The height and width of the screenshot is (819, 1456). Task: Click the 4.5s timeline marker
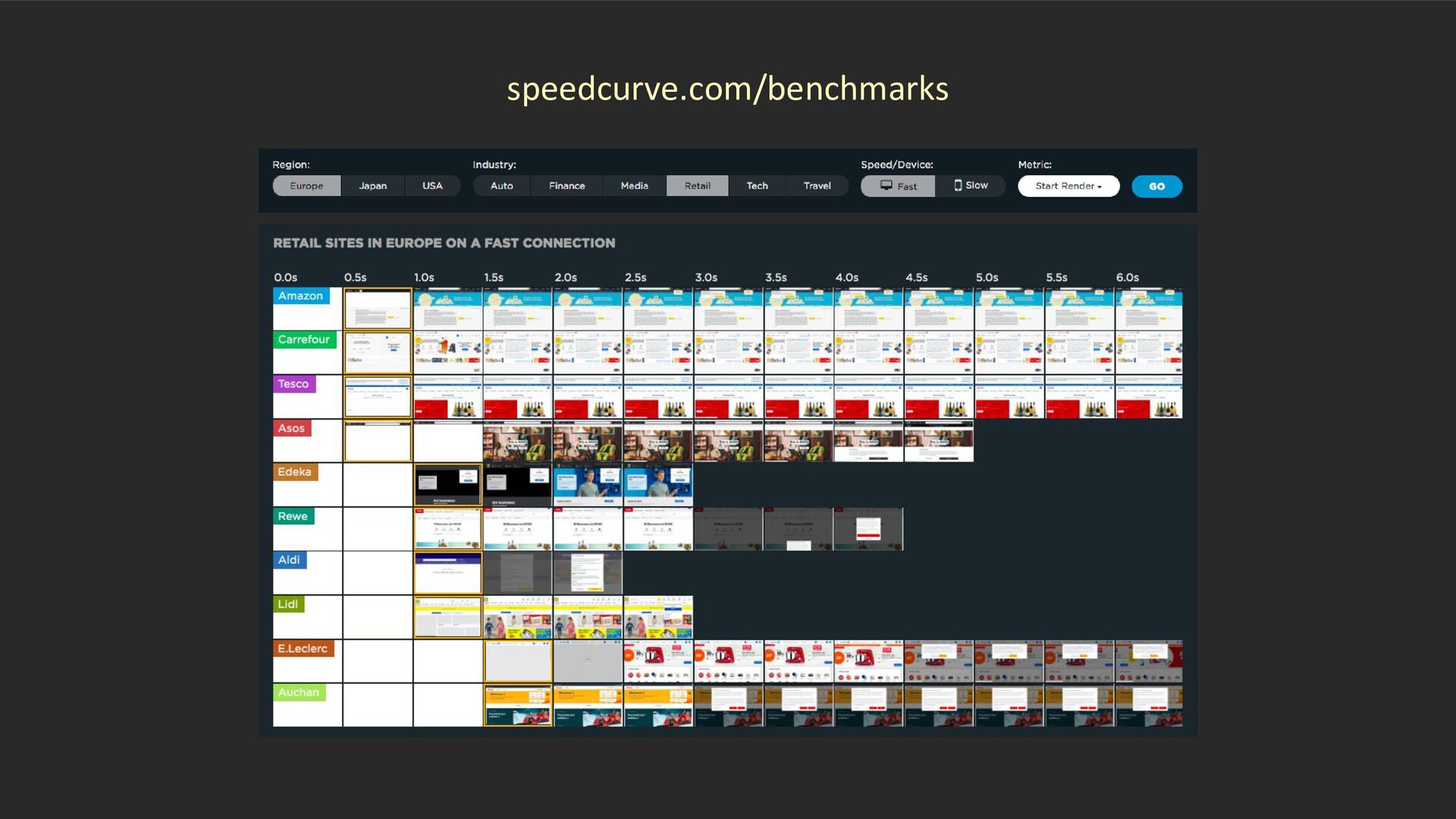pos(917,278)
